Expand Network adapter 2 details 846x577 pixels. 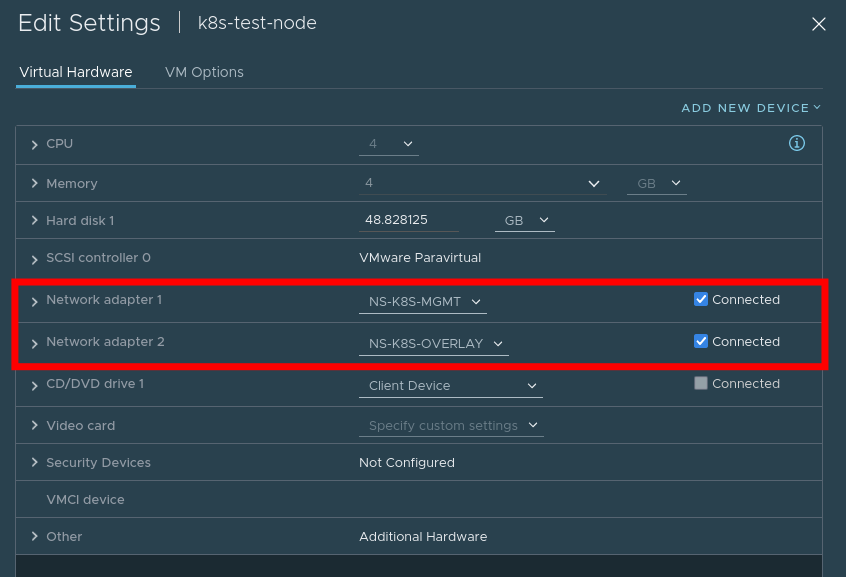[35, 343]
